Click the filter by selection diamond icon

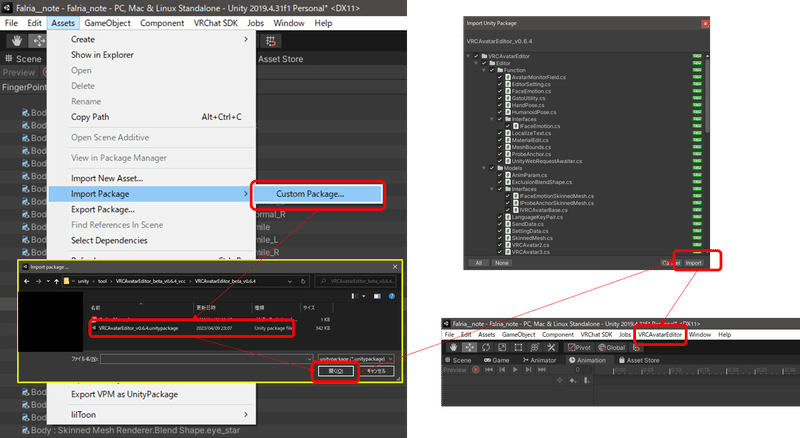(x=560, y=380)
